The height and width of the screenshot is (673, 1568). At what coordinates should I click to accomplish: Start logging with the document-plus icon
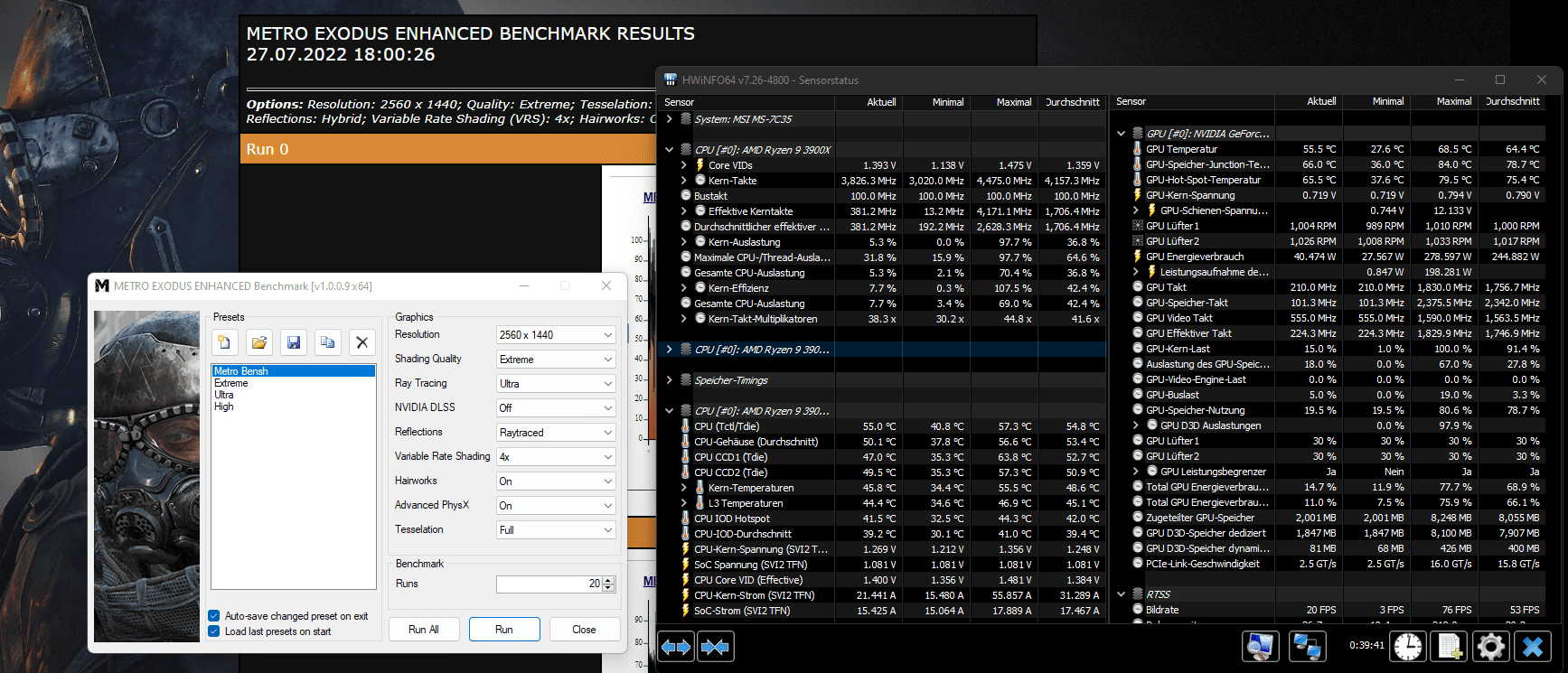click(x=1450, y=646)
